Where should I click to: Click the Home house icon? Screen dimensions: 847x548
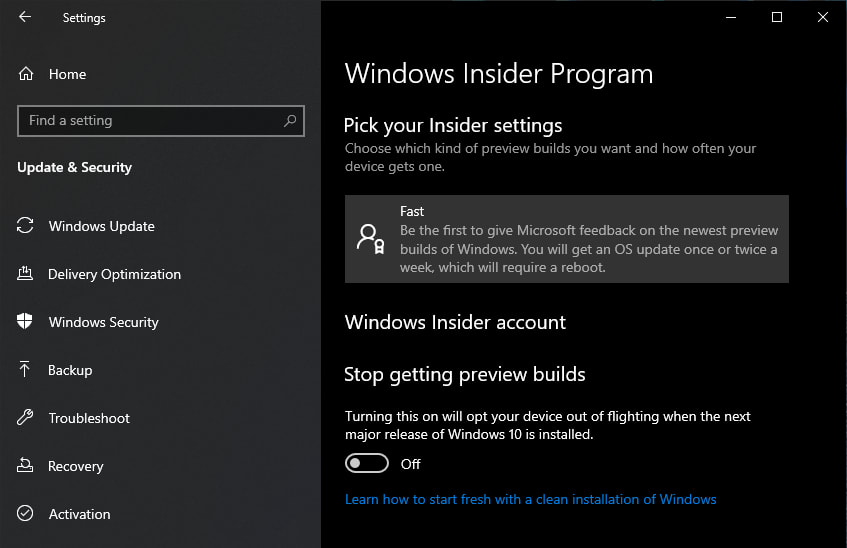tap(26, 73)
